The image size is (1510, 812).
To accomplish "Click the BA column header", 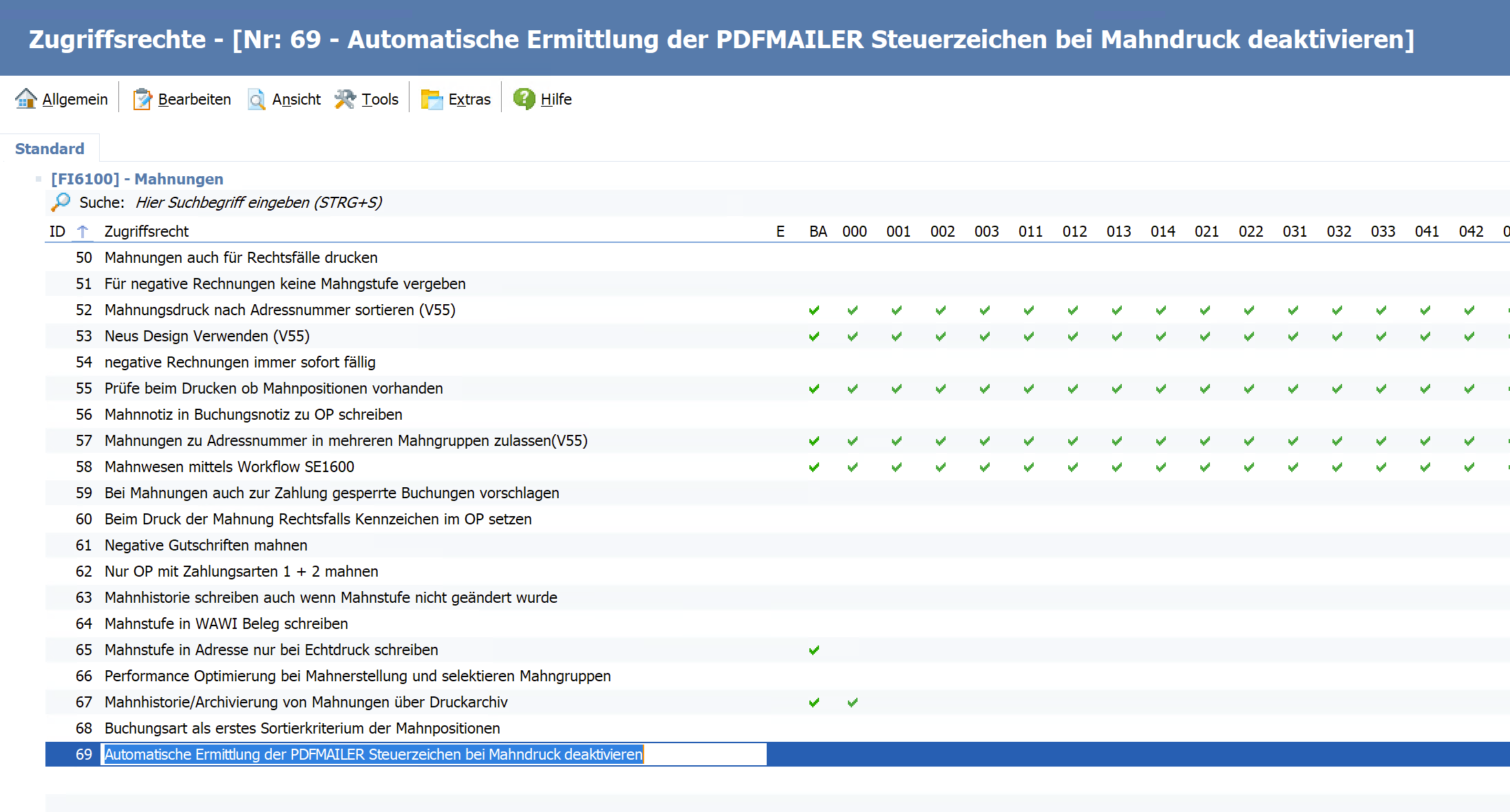I will click(818, 232).
